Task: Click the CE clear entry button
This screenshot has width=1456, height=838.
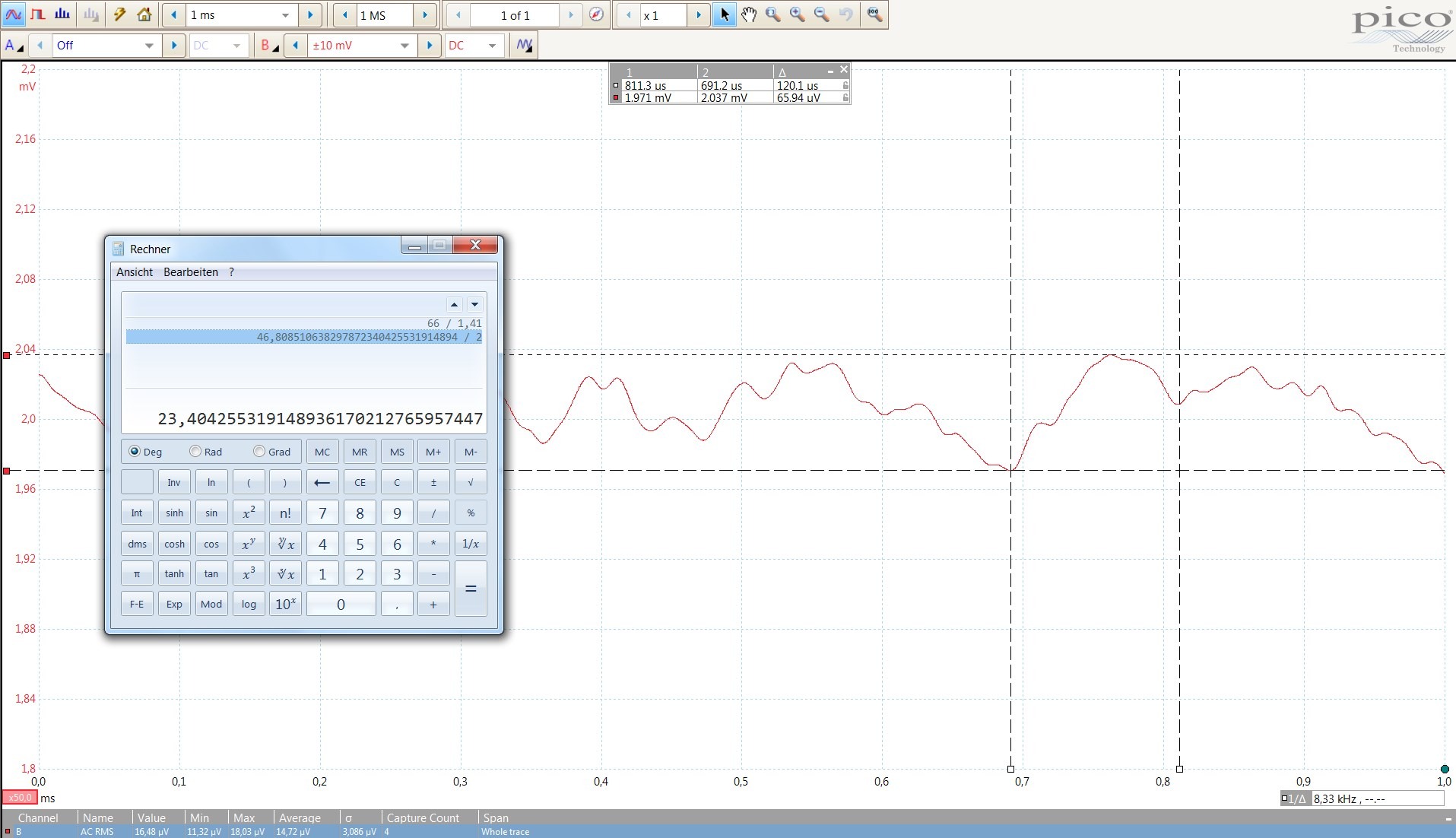Action: pyautogui.click(x=360, y=482)
